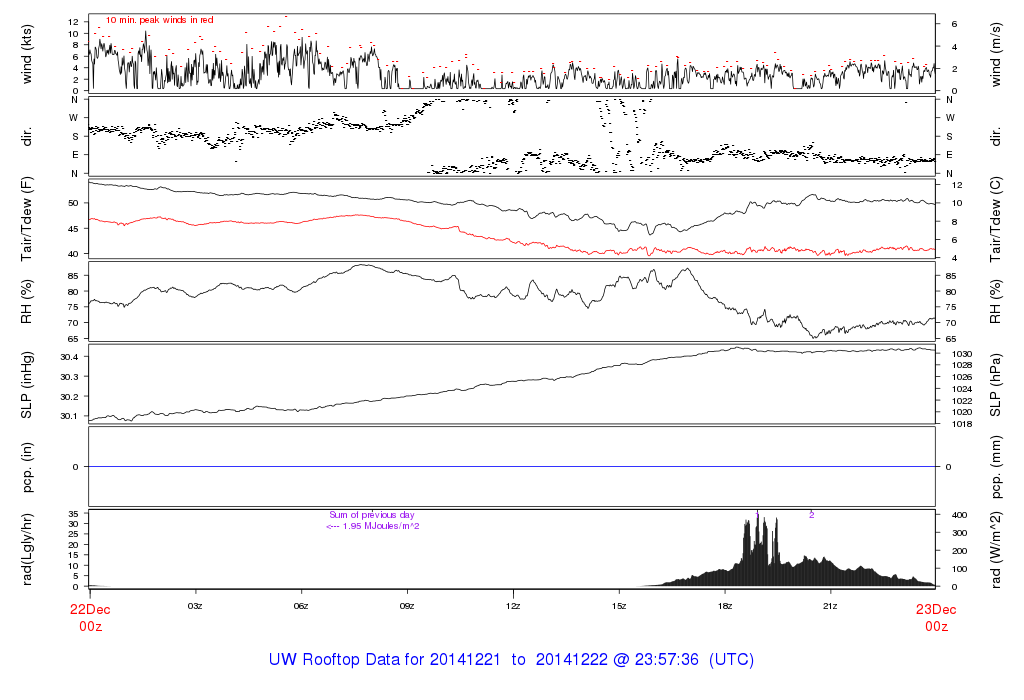Image resolution: width=1024 pixels, height=700 pixels.
Task: Select the 03z time axis tick label
Action: coord(195,606)
